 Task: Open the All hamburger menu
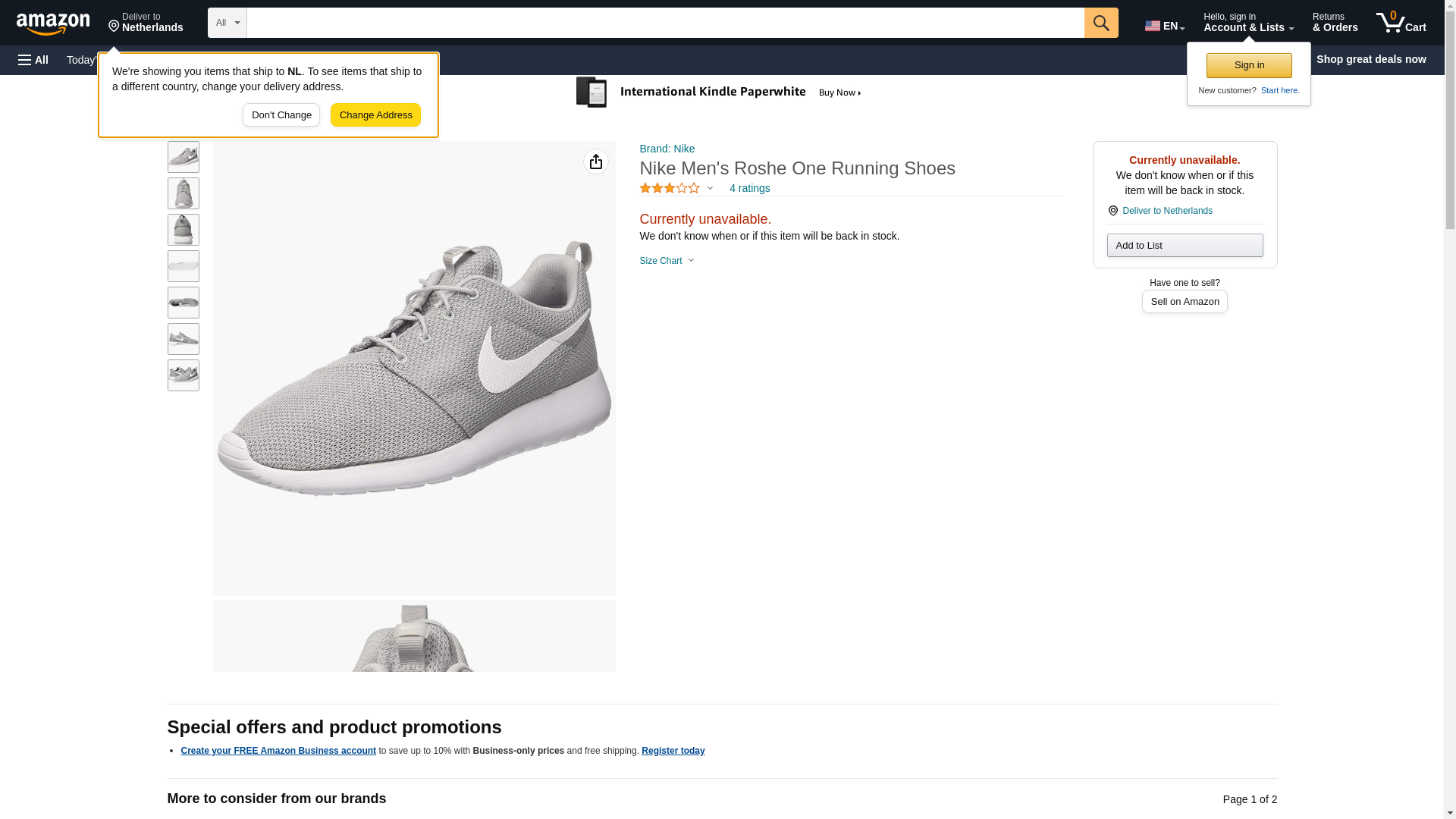[x=33, y=60]
